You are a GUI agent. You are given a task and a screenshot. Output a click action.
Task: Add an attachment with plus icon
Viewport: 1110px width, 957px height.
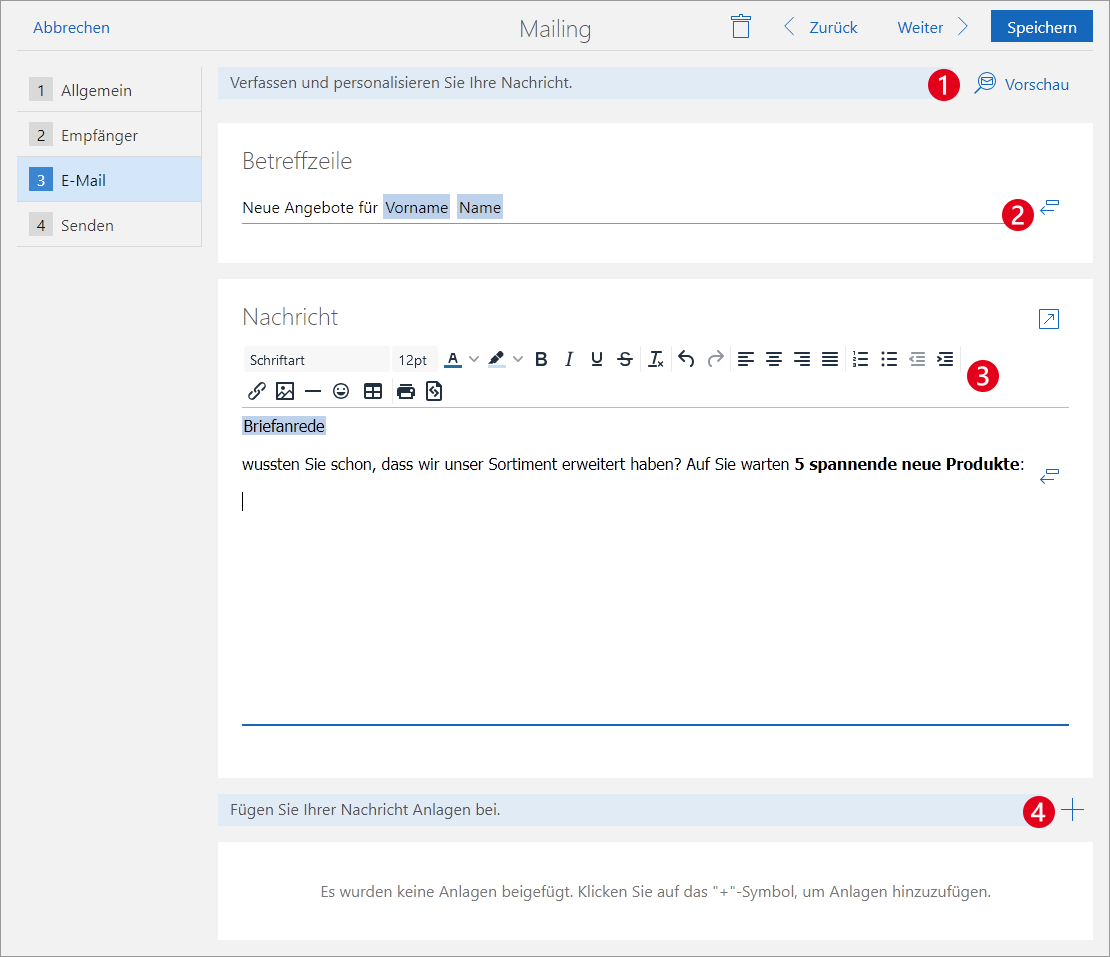(x=1072, y=811)
